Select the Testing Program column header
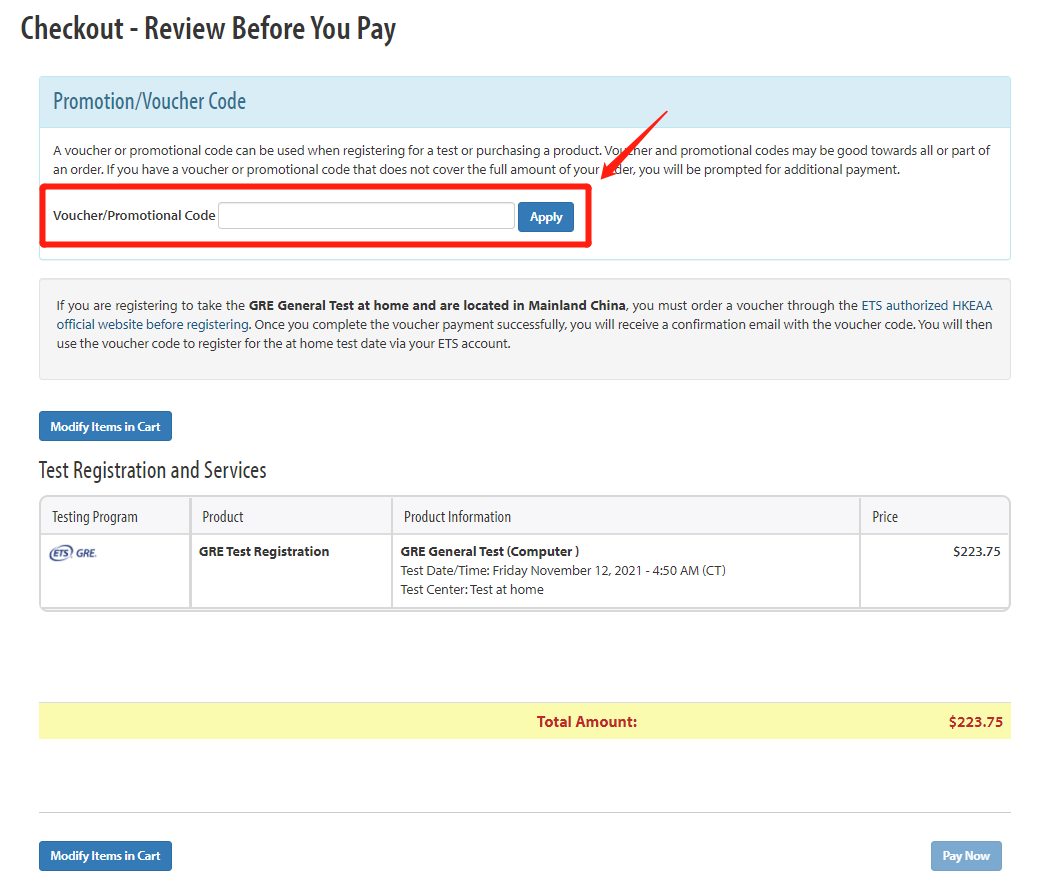The height and width of the screenshot is (879, 1039). point(95,517)
